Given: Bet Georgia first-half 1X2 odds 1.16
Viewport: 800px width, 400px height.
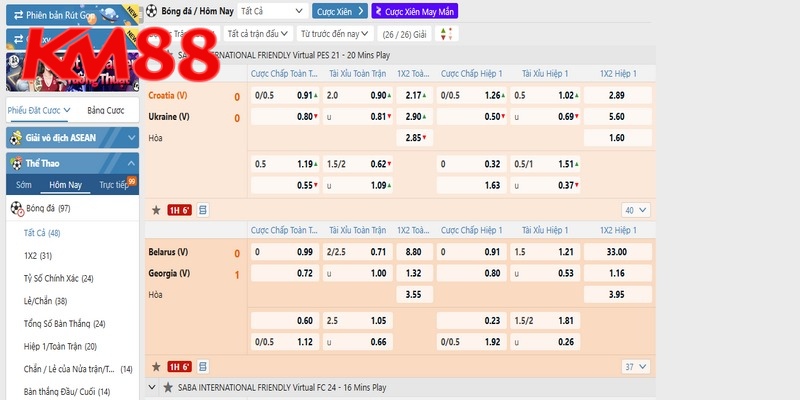Looking at the screenshot, I should [617, 273].
